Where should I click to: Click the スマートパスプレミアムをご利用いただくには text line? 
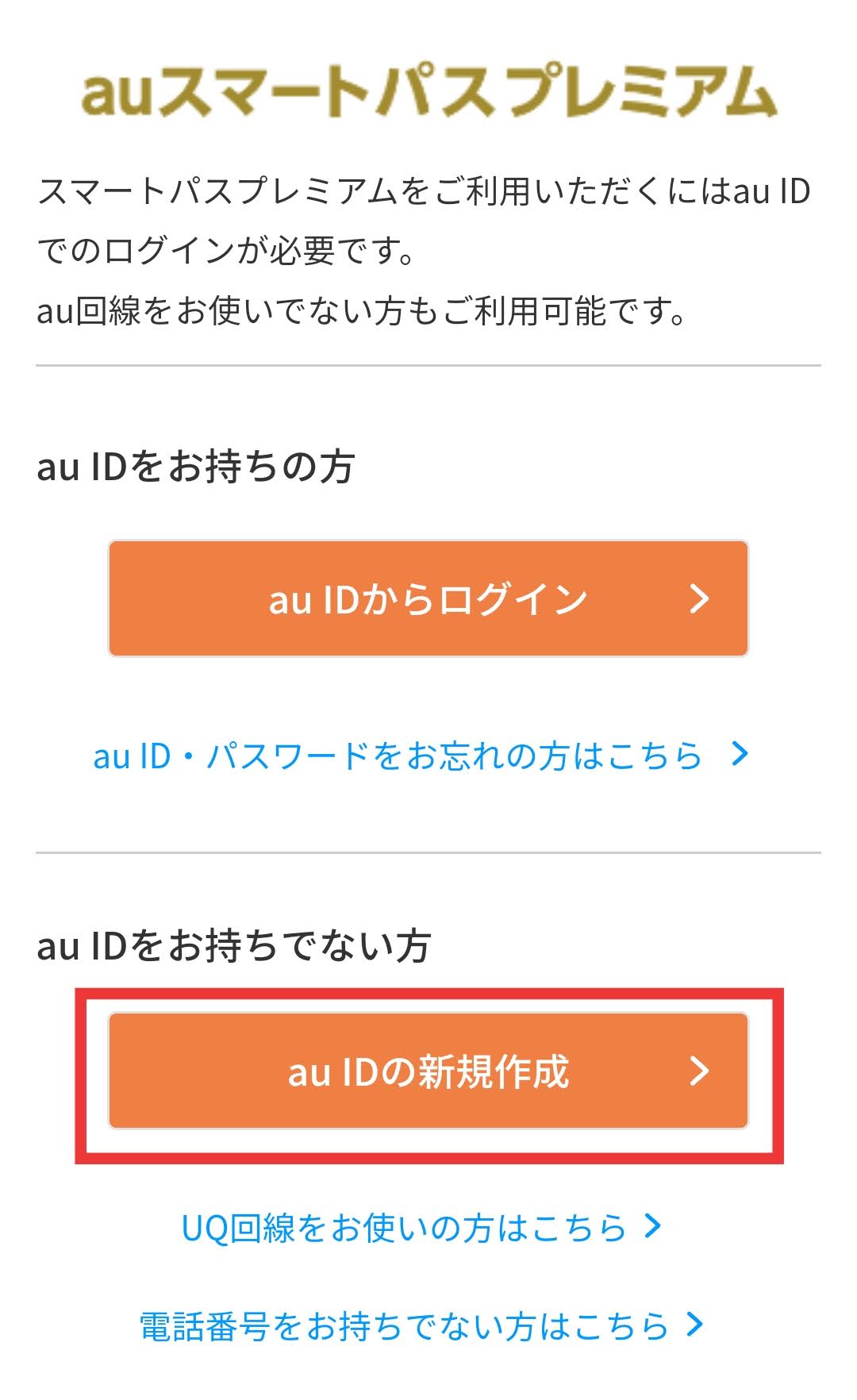424,192
